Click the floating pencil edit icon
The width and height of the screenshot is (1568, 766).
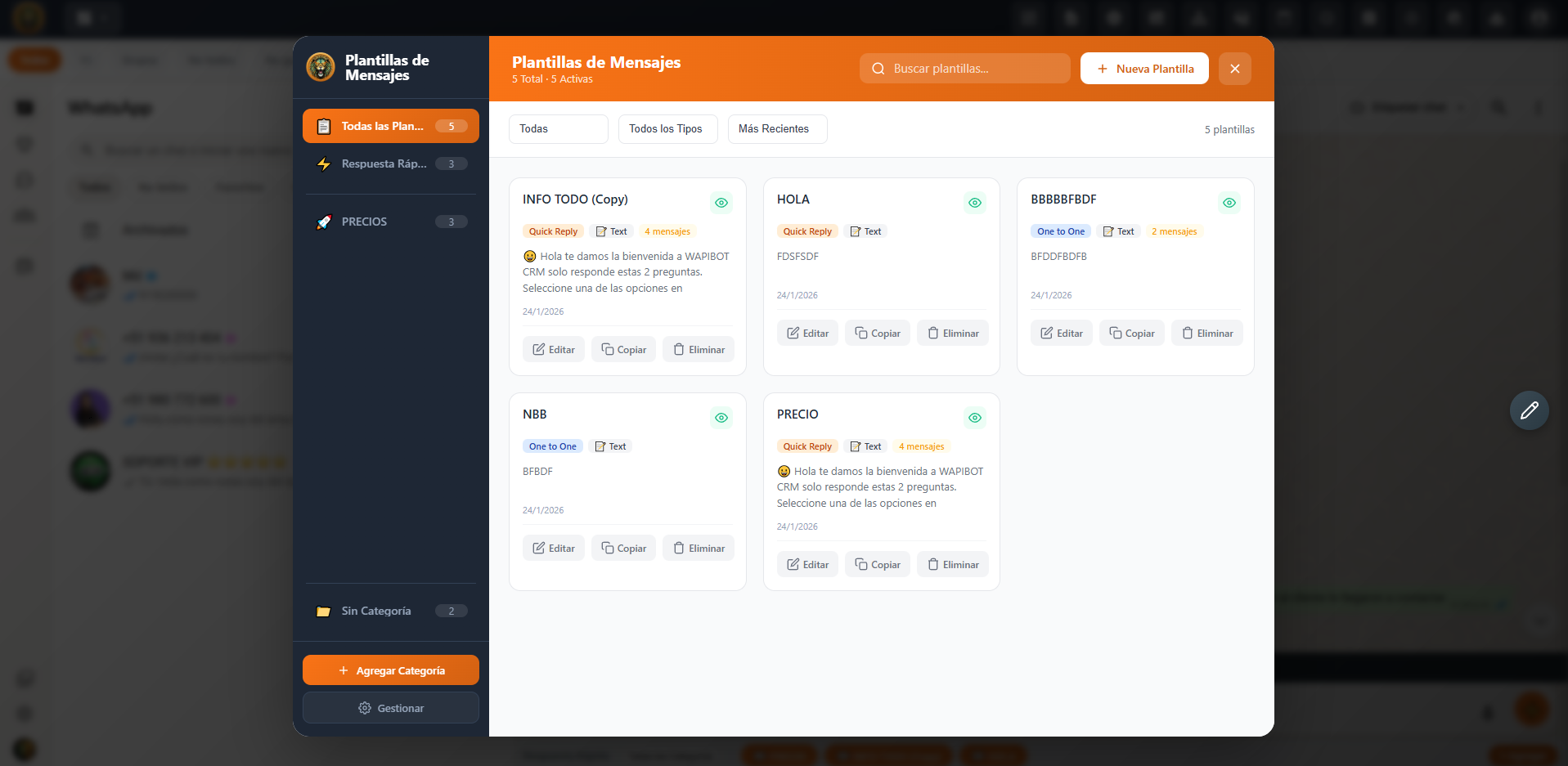coord(1529,410)
